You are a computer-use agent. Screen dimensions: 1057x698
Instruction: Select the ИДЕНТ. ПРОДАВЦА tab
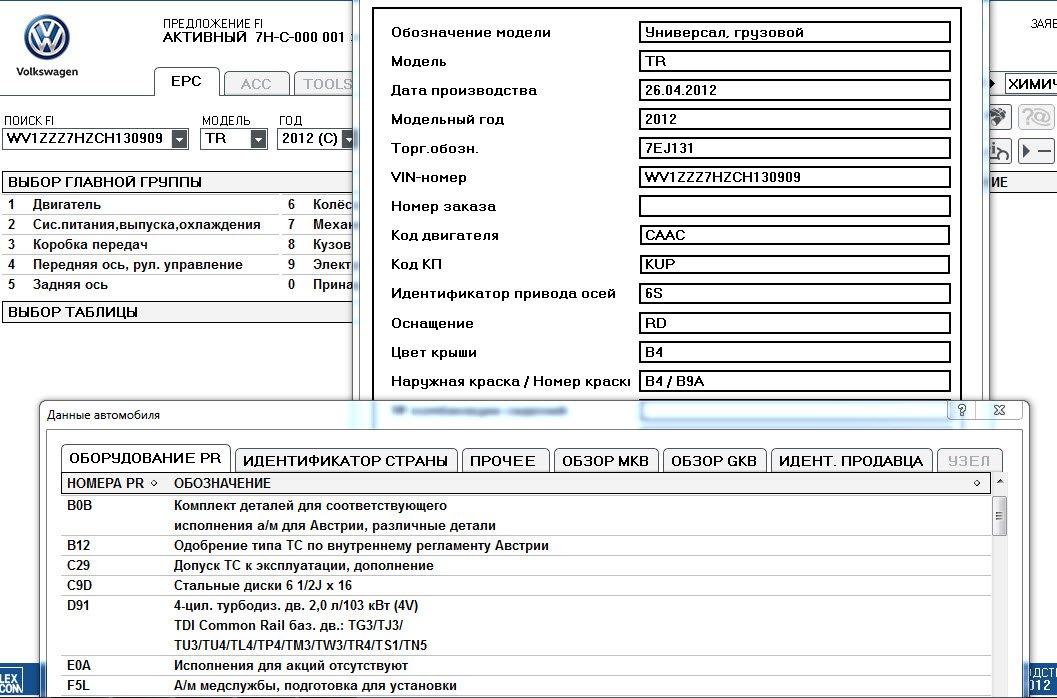[x=851, y=461]
